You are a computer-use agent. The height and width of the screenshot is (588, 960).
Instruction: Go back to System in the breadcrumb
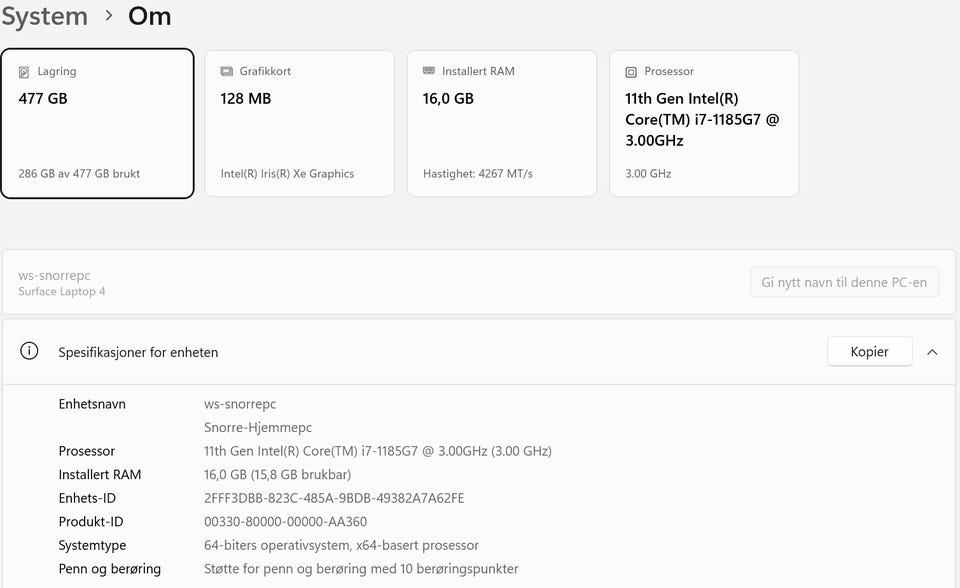pyautogui.click(x=45, y=17)
